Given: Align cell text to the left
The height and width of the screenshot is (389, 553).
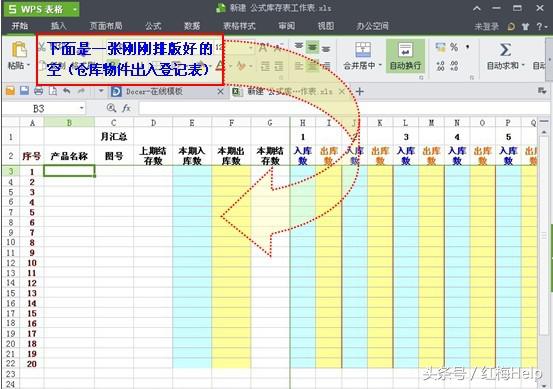Looking at the screenshot, I should [299, 66].
